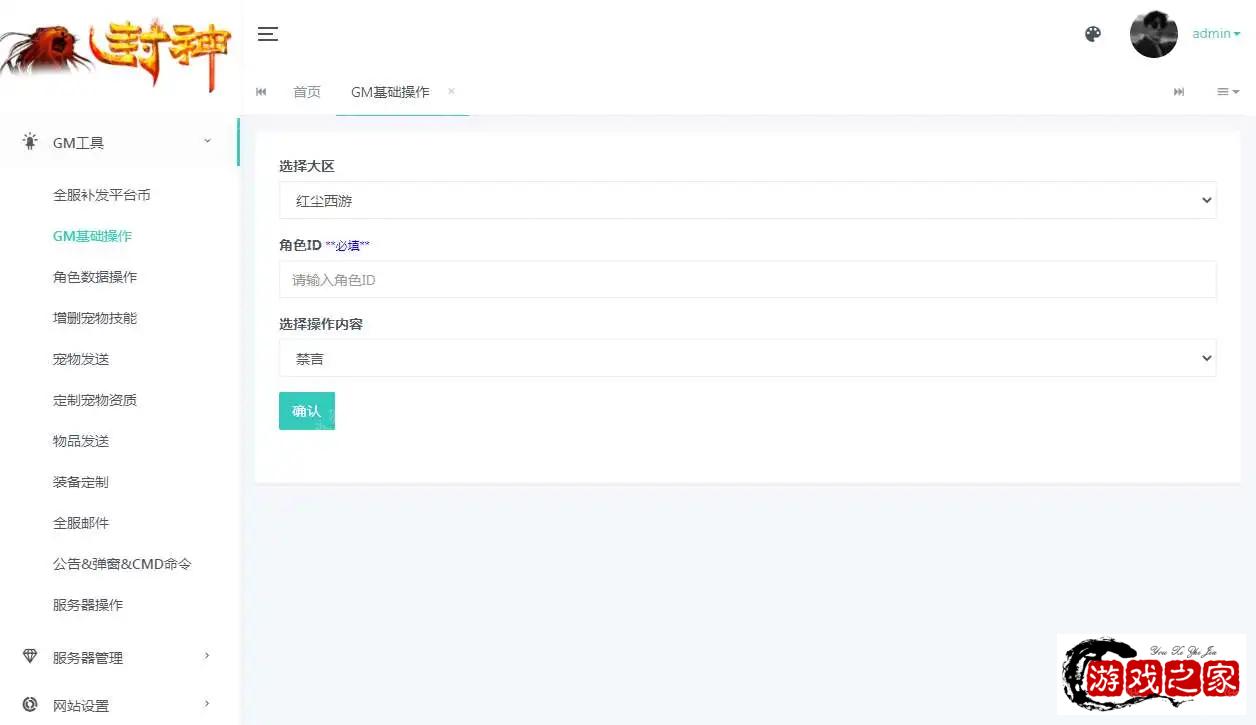Screen dimensions: 1256x725
Task: Expand the 服务器管理 menu section
Action: click(x=120, y=657)
